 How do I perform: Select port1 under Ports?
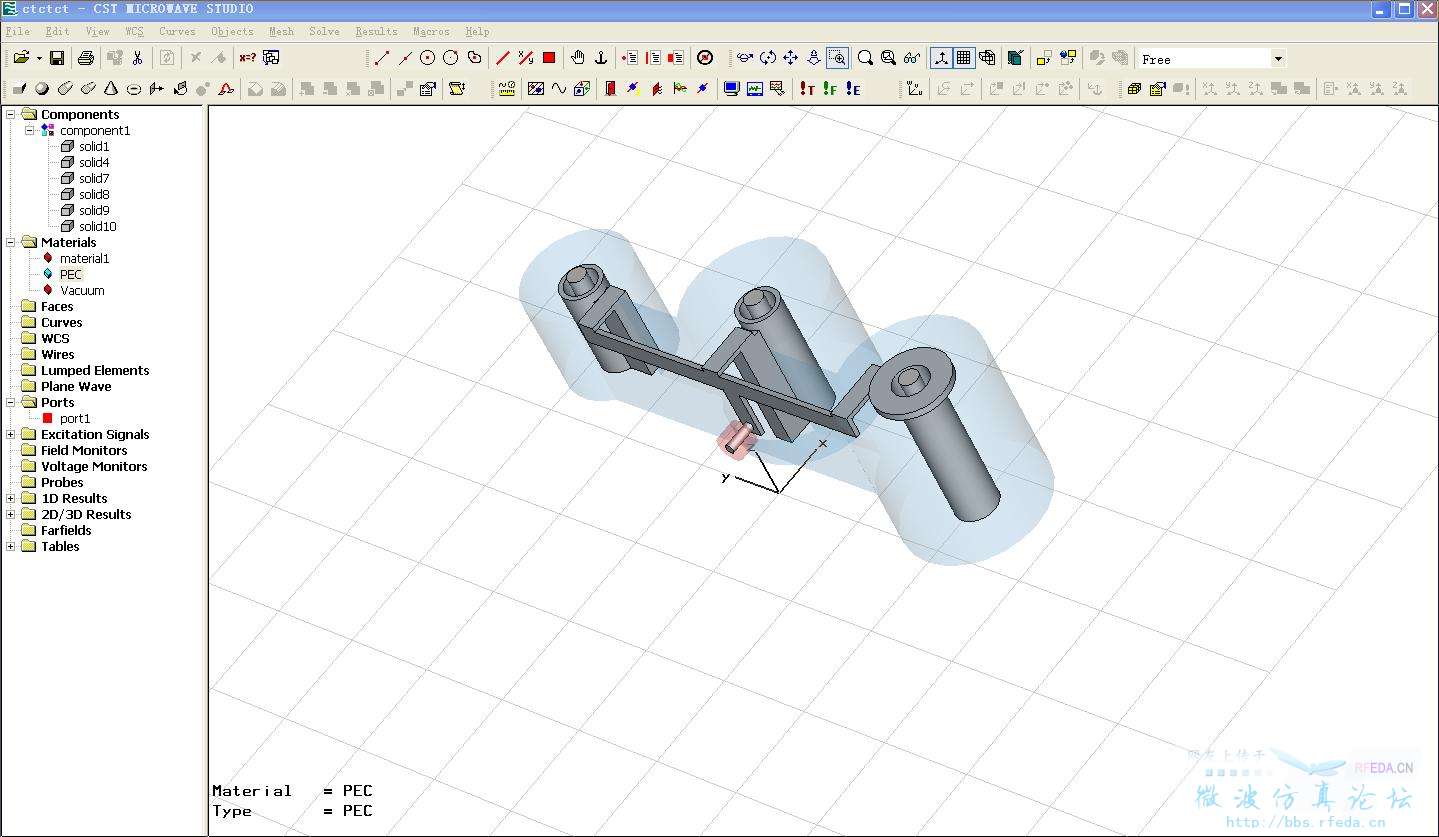[75, 418]
